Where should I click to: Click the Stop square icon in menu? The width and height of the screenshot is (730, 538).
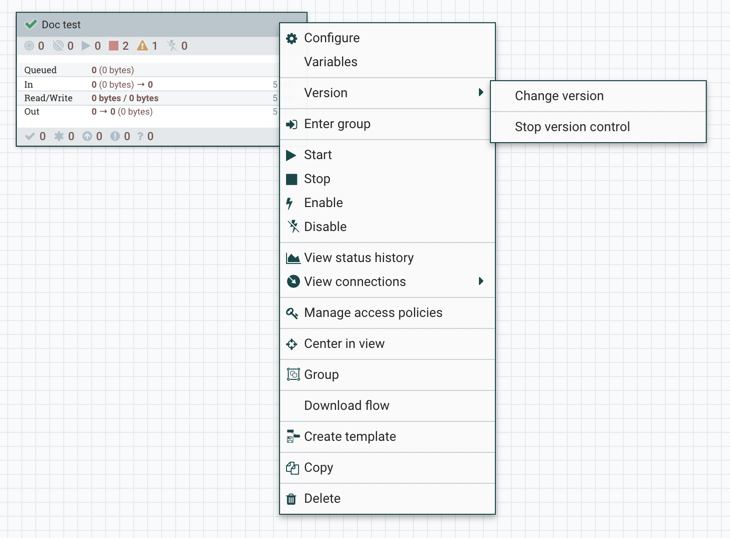tap(292, 179)
